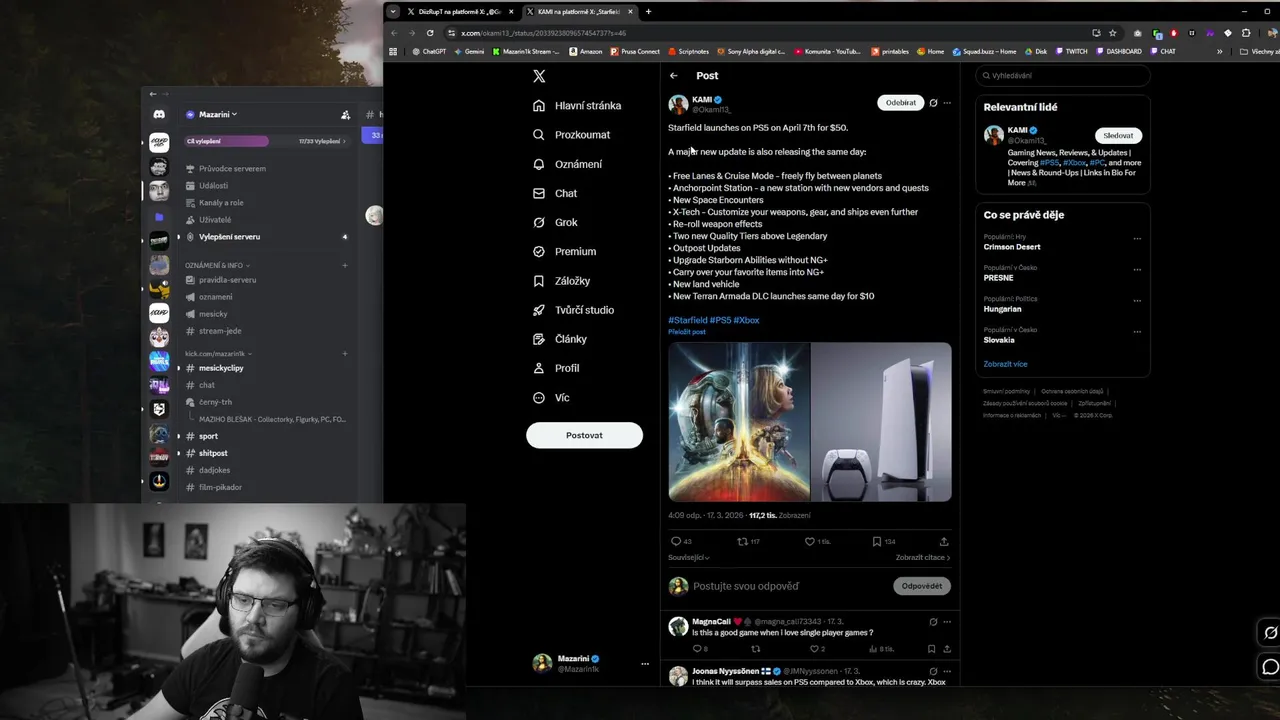1280x720 pixels.
Task: Reload the page in Chrome
Action: pos(430,33)
